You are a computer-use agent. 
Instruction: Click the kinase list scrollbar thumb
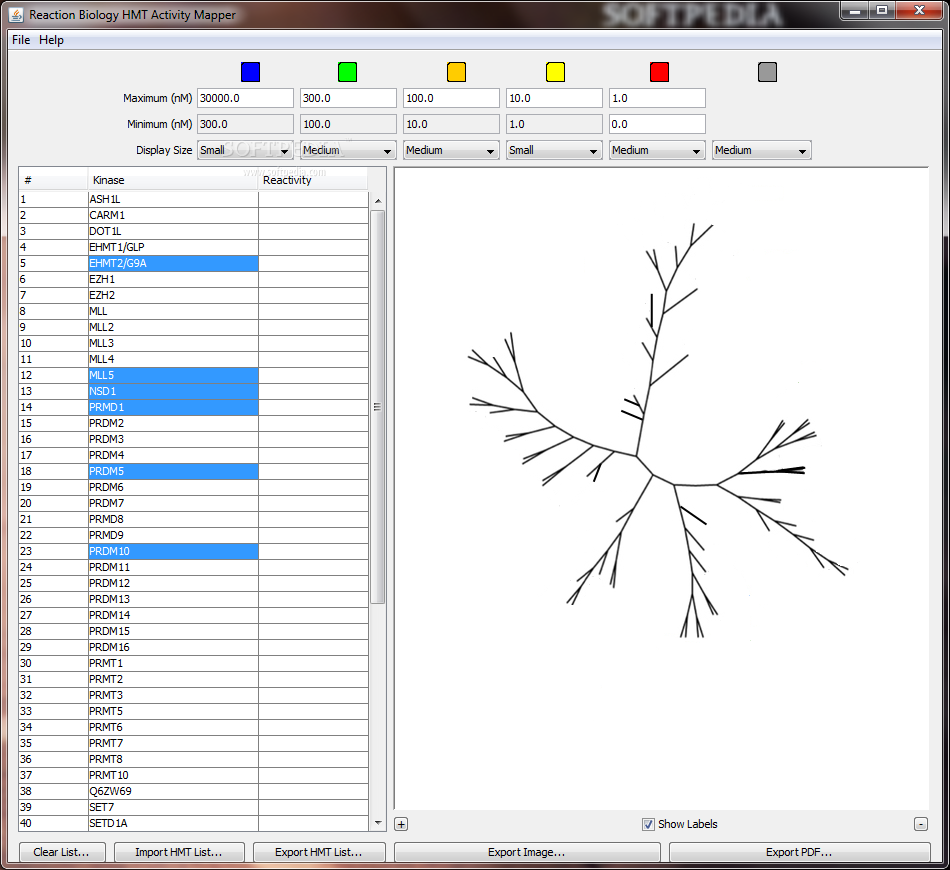[x=378, y=407]
